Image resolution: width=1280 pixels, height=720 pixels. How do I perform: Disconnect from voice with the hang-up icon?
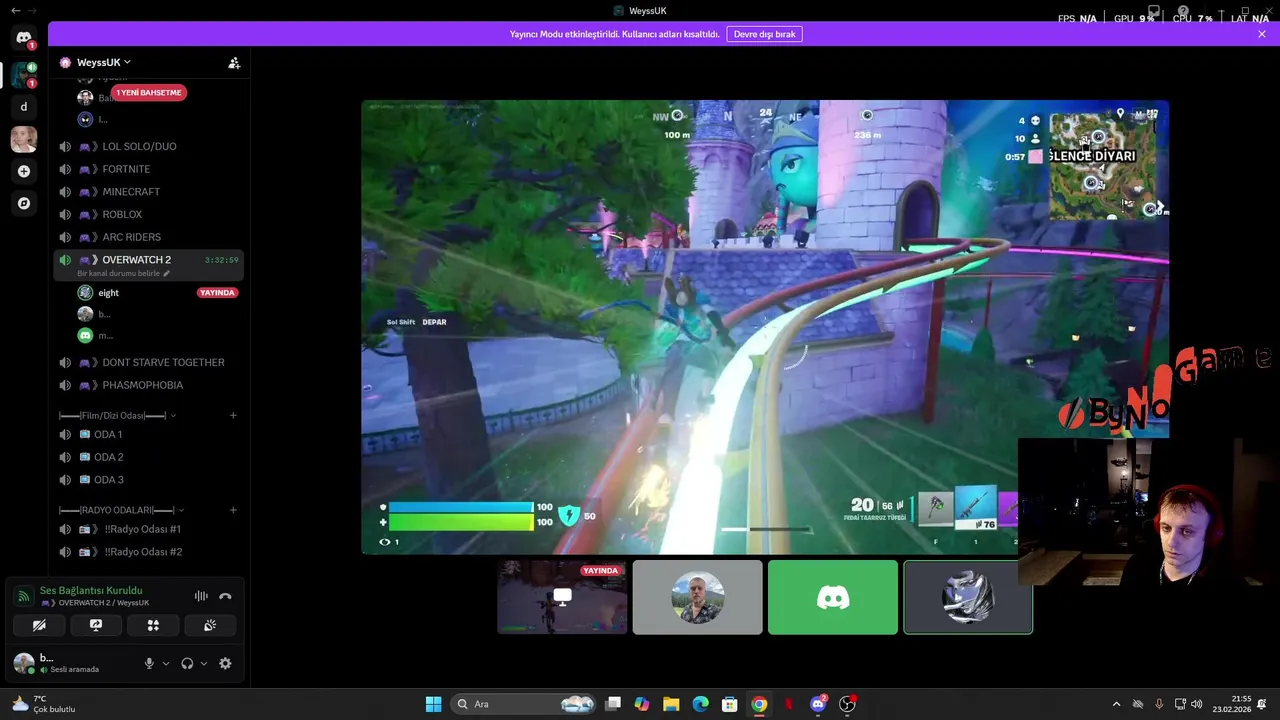click(225, 596)
